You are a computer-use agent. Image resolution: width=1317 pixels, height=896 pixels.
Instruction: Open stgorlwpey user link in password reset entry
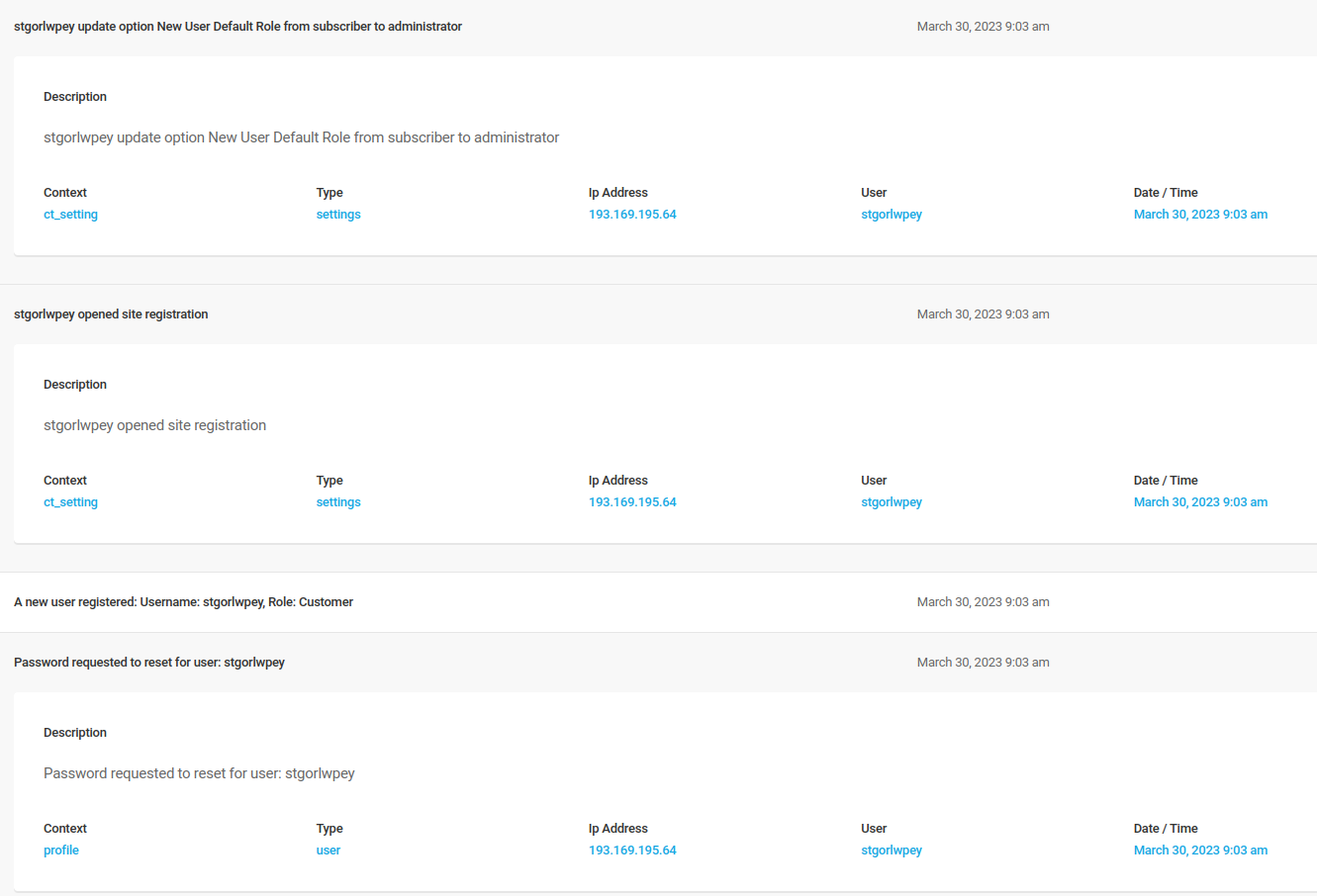pyautogui.click(x=892, y=851)
